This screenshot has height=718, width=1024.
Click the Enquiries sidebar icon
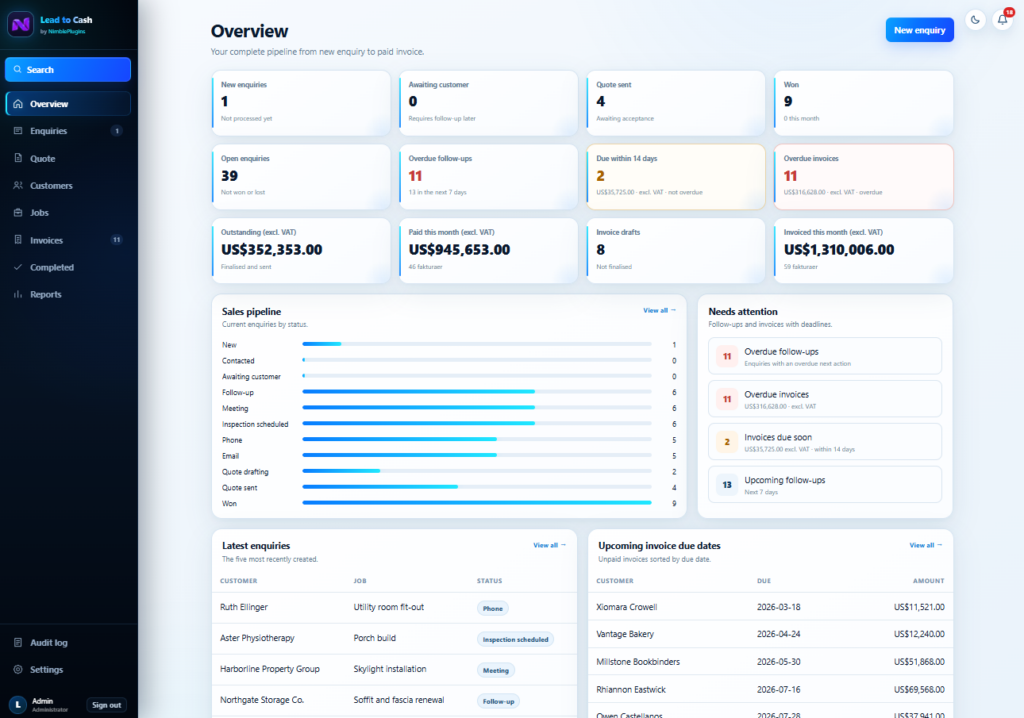pos(18,131)
